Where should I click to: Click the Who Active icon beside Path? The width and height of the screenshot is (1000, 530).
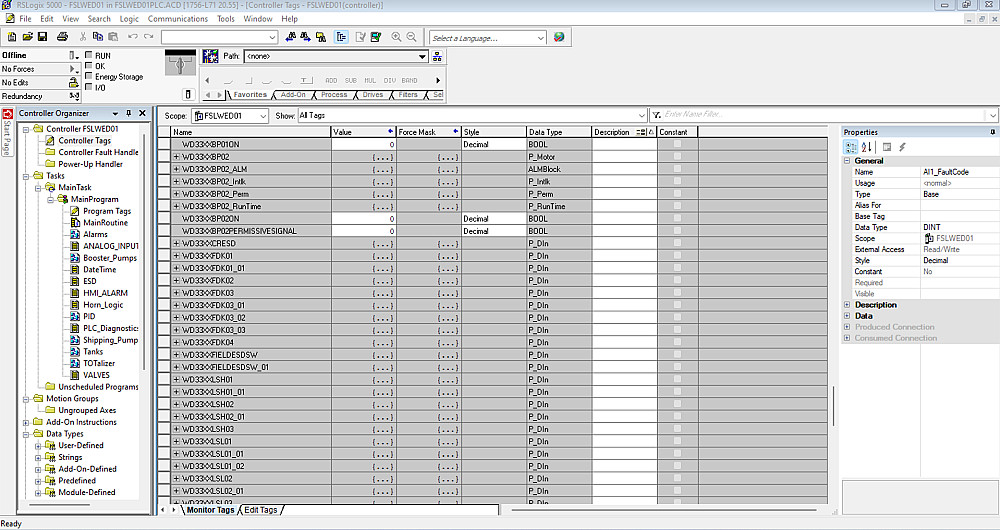tap(437, 56)
